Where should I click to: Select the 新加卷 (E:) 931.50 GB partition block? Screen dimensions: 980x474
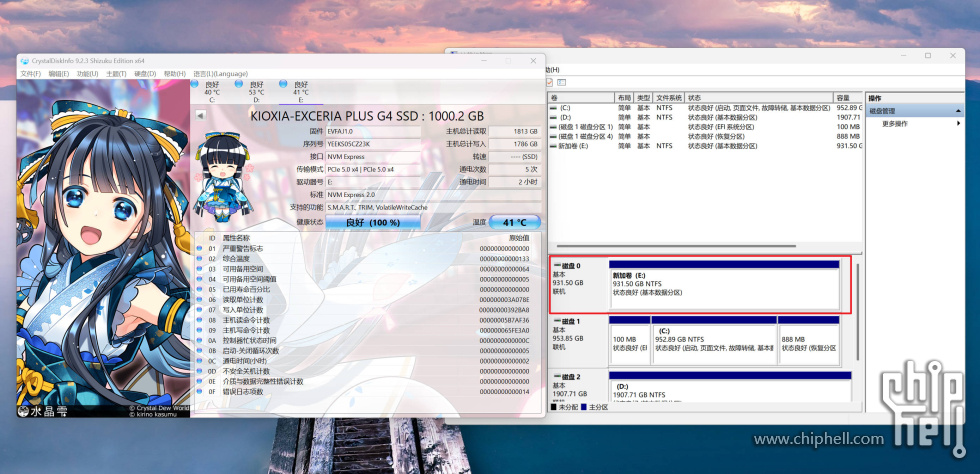[x=724, y=285]
